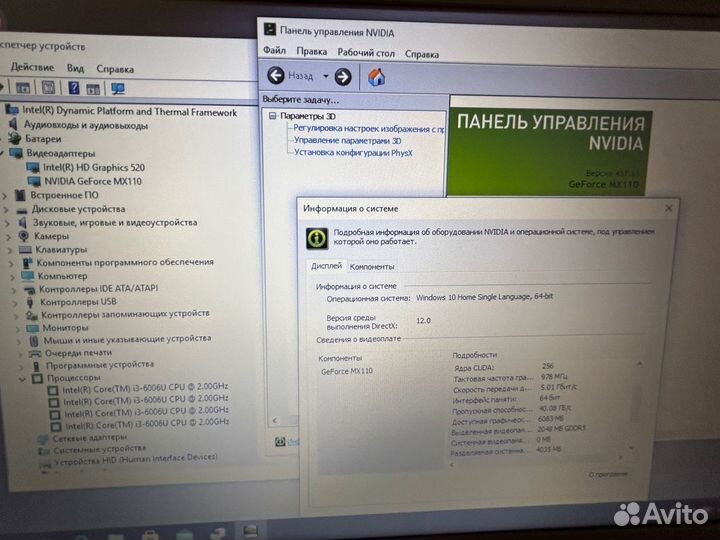Image resolution: width=720 pixels, height=540 pixels.
Task: Collapse the Процессоры tree node
Action: point(20,378)
